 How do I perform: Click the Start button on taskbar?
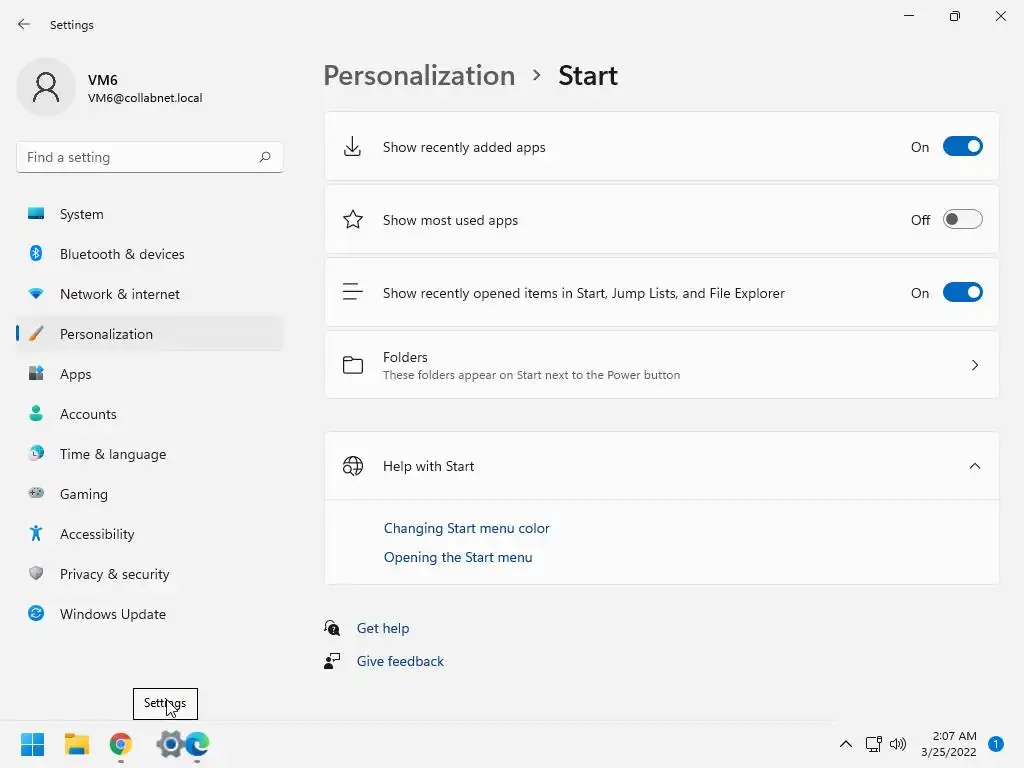[x=32, y=744]
